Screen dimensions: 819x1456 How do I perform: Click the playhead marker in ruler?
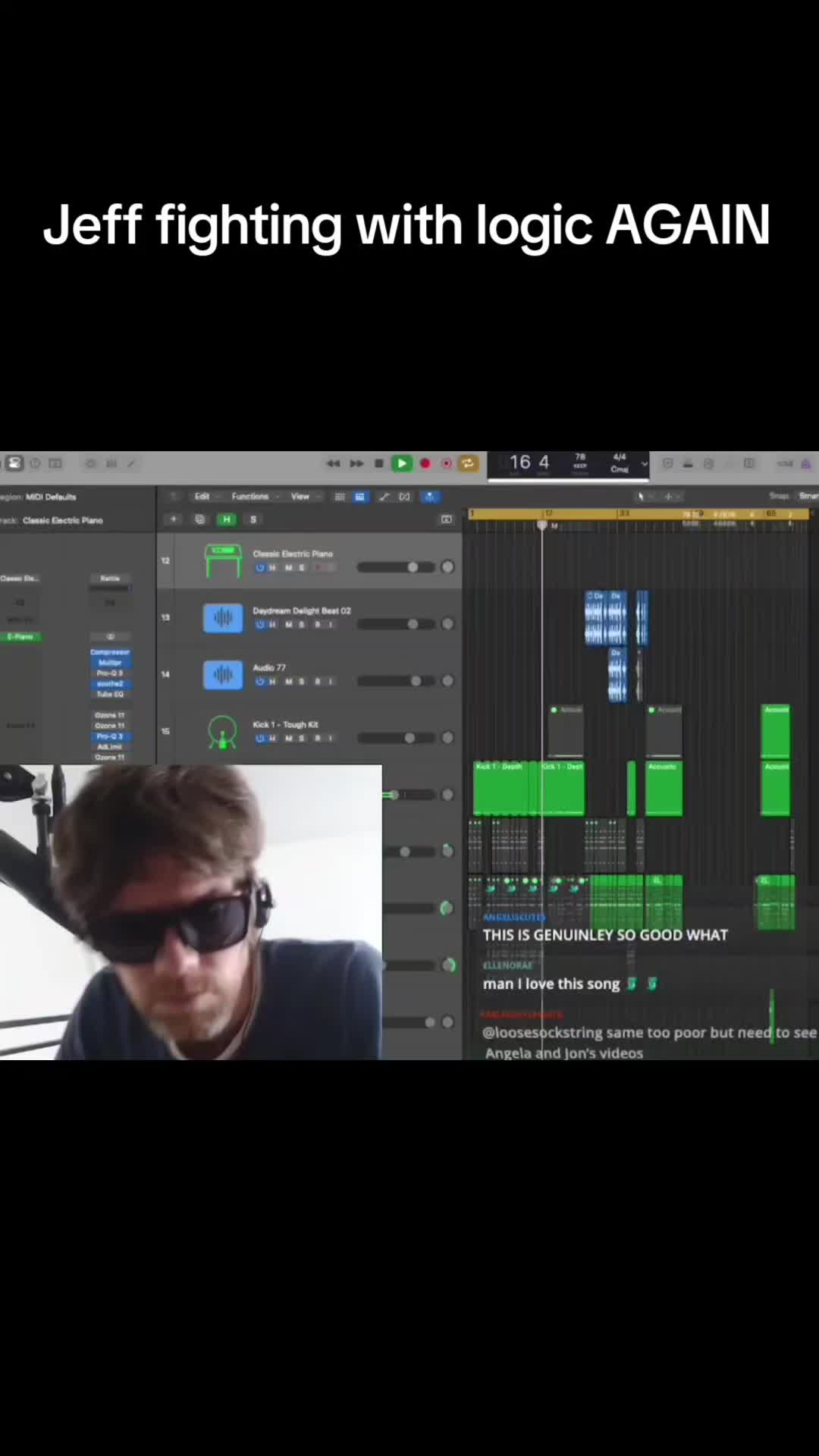[x=542, y=525]
